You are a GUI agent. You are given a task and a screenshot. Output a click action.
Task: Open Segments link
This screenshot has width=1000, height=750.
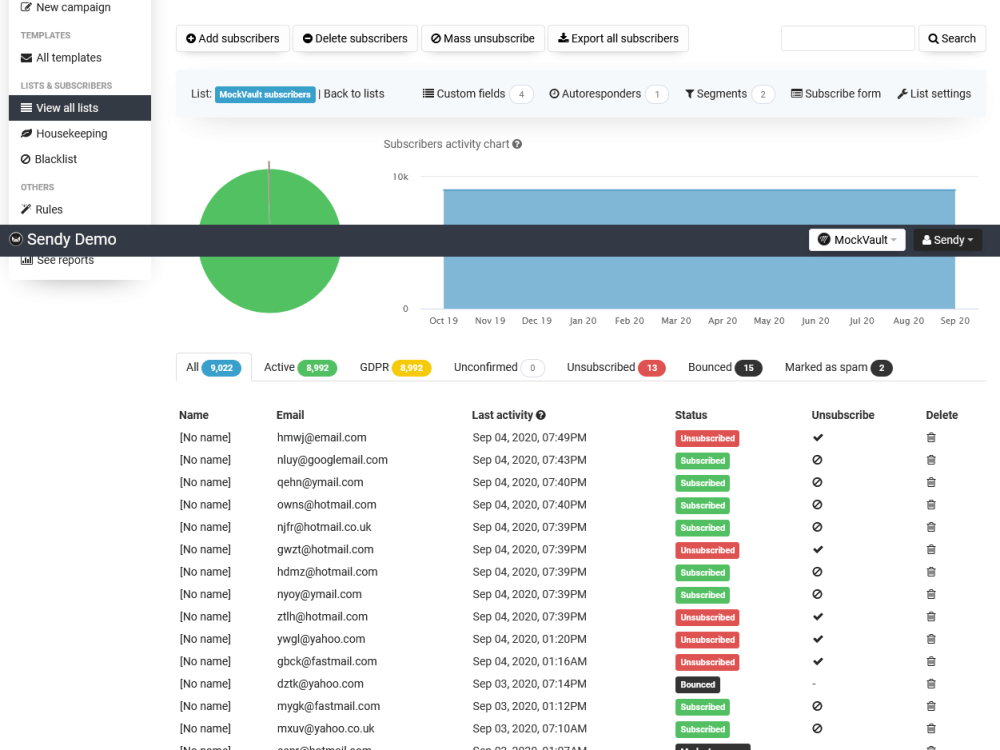pyautogui.click(x=730, y=94)
